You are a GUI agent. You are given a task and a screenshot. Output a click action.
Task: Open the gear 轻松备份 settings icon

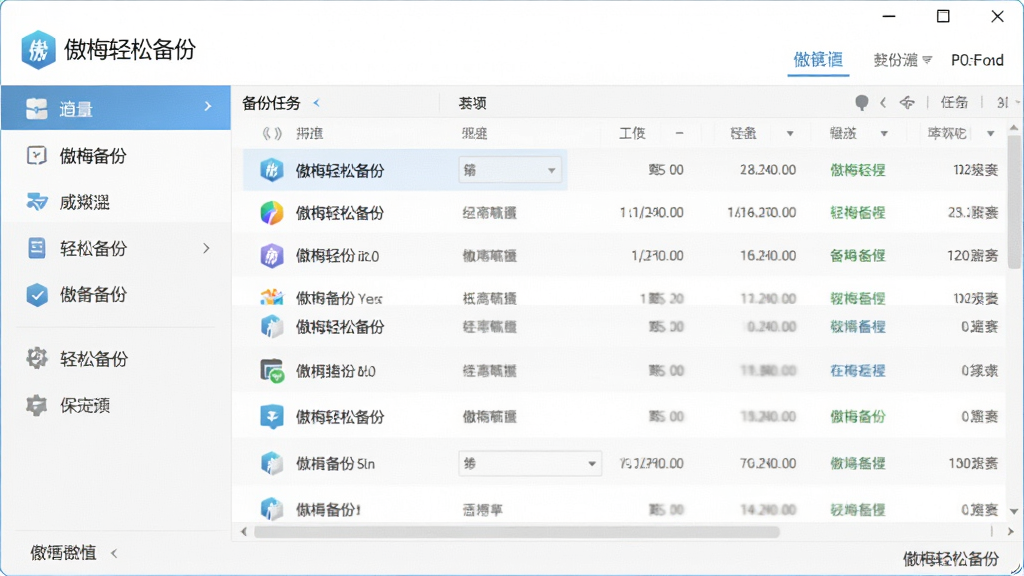click(37, 359)
